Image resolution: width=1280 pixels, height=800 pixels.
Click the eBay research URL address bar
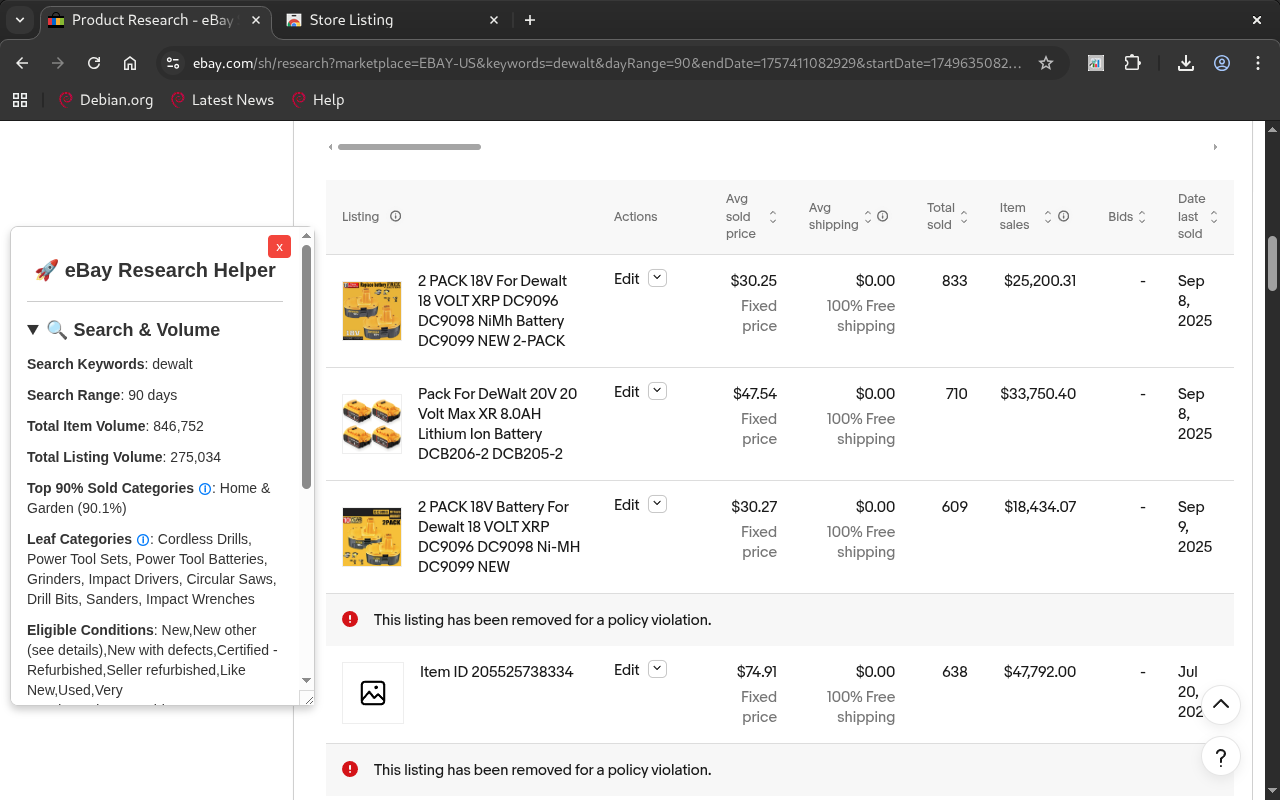(607, 63)
